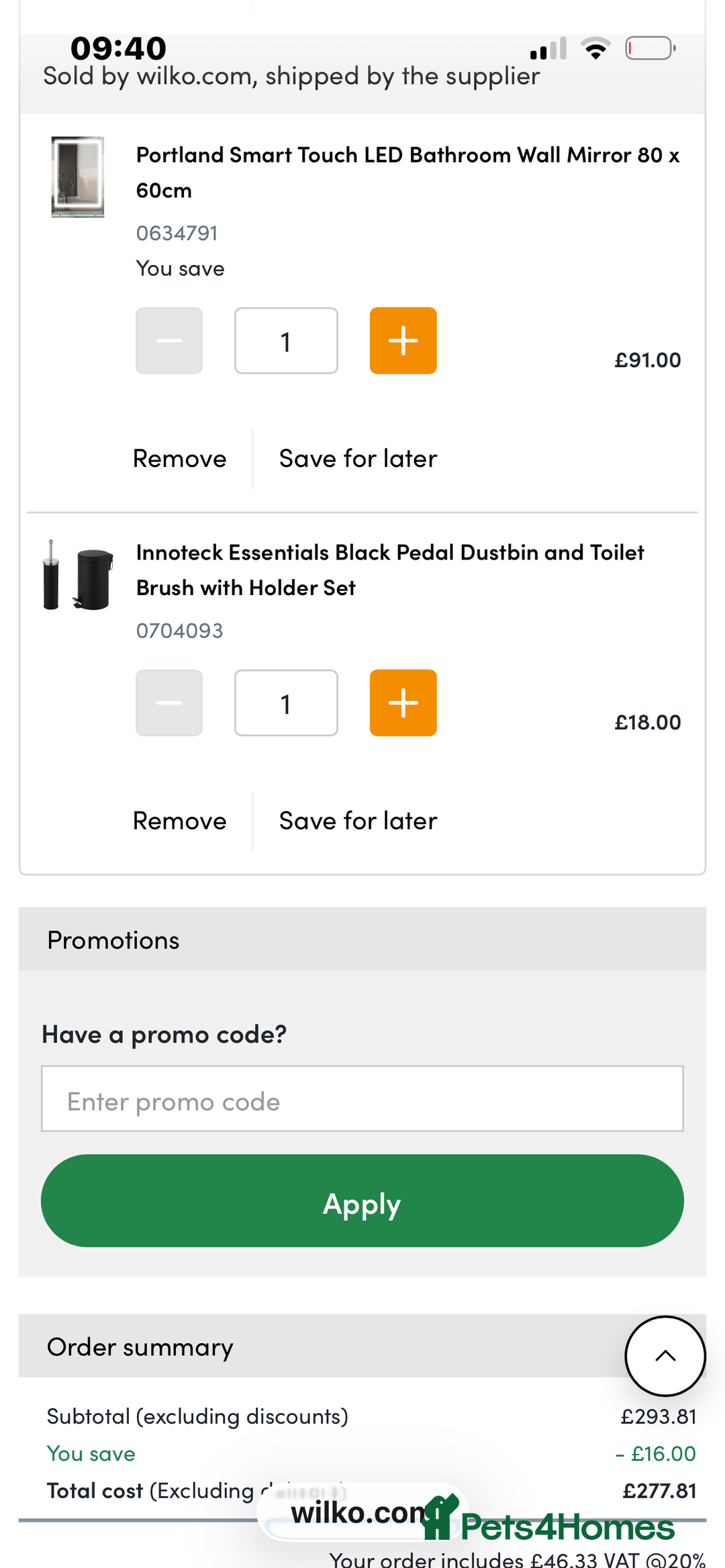Viewport: 725px width, 1568px height.
Task: Remove the Portland LED mirror from basket
Action: (x=180, y=459)
